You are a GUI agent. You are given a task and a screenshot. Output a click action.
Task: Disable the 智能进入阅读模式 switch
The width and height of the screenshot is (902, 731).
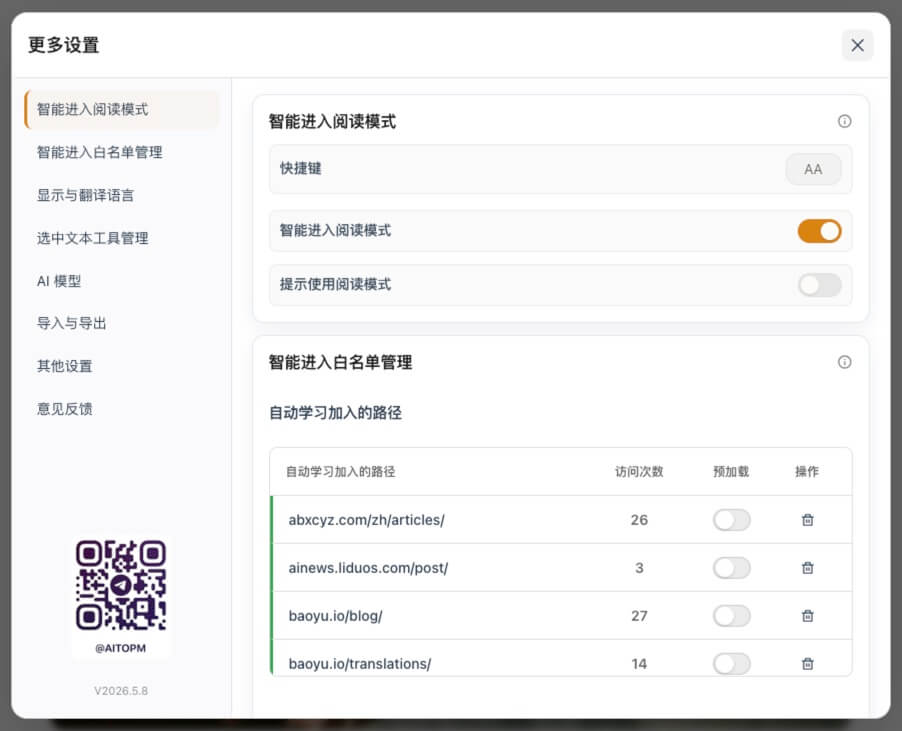coord(819,231)
